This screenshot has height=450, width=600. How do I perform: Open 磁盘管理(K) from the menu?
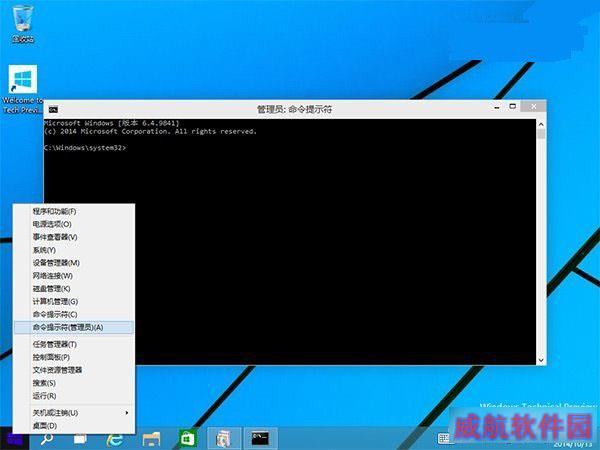pos(74,289)
